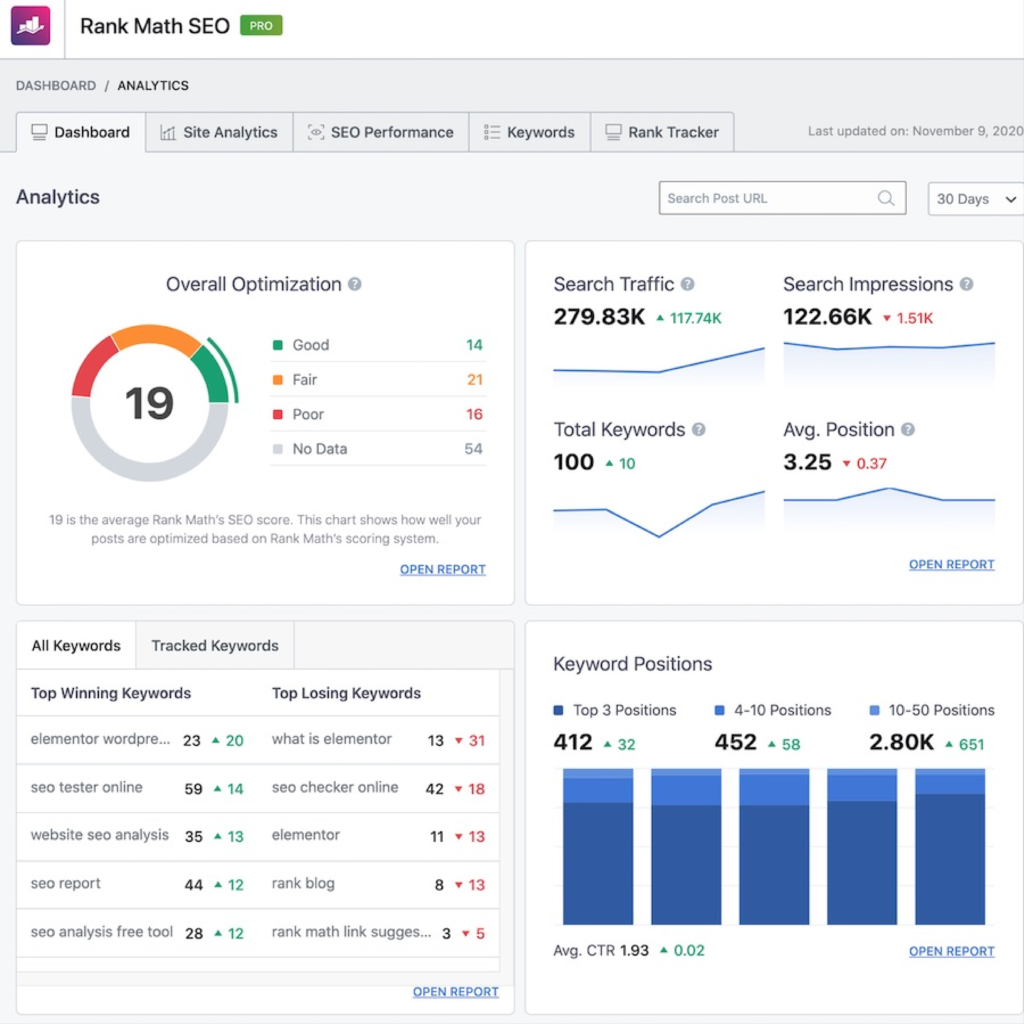Open the Keywords tab
This screenshot has height=1024, width=1024.
530,133
